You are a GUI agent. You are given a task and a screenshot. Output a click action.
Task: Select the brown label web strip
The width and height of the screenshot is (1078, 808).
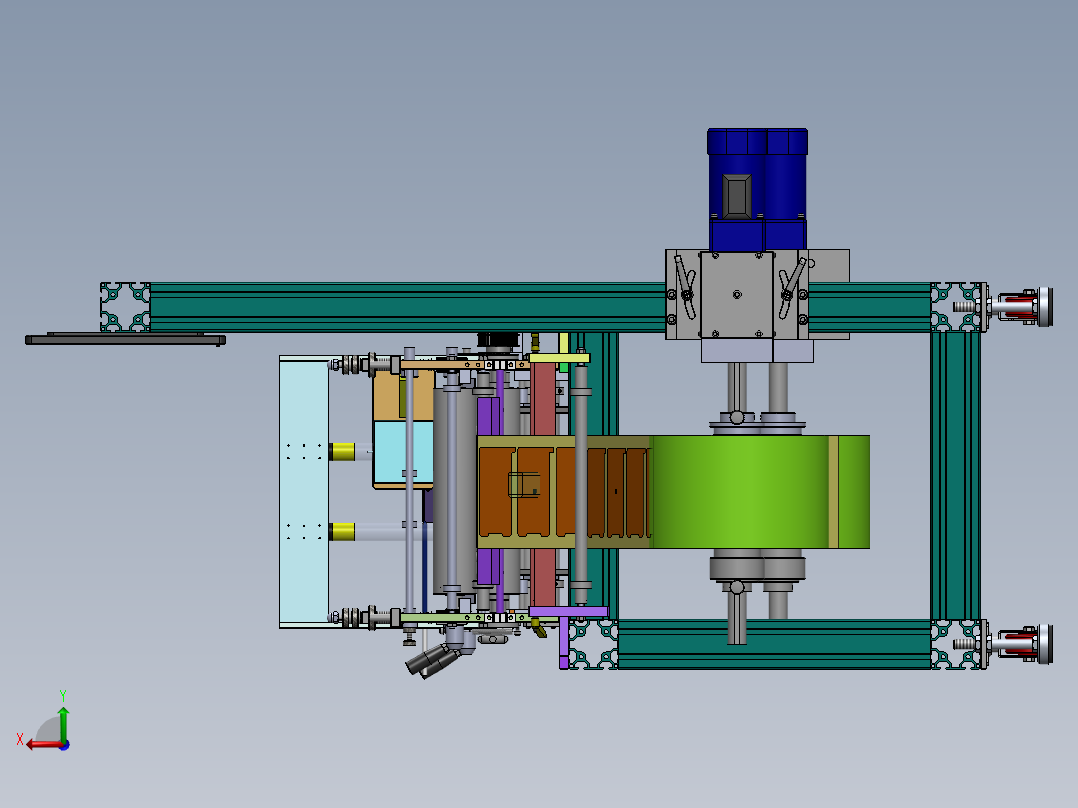564,492
